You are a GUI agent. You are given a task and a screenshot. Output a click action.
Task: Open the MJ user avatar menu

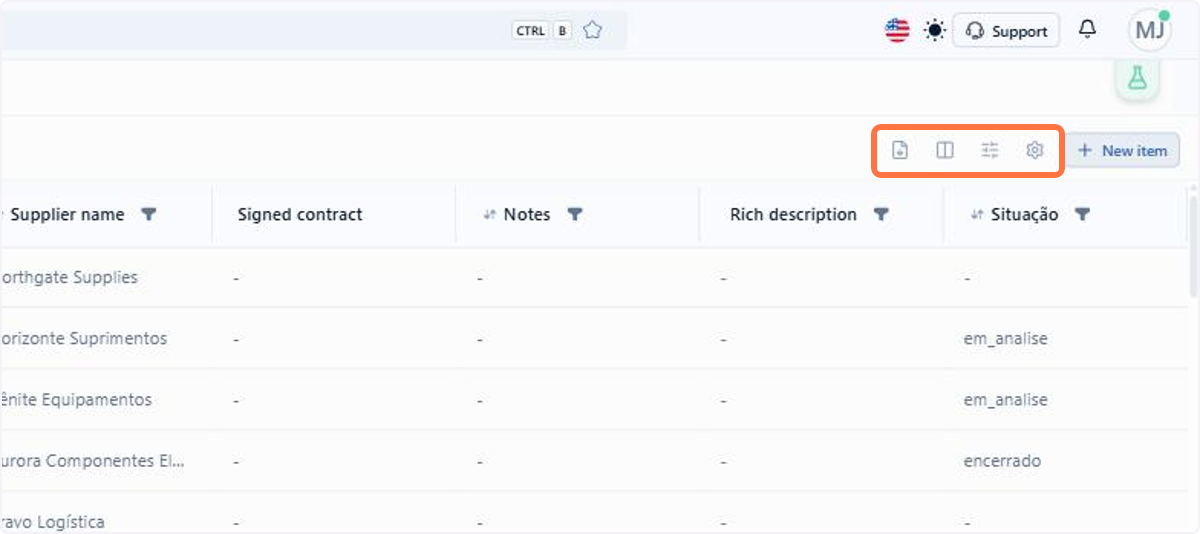[1149, 31]
